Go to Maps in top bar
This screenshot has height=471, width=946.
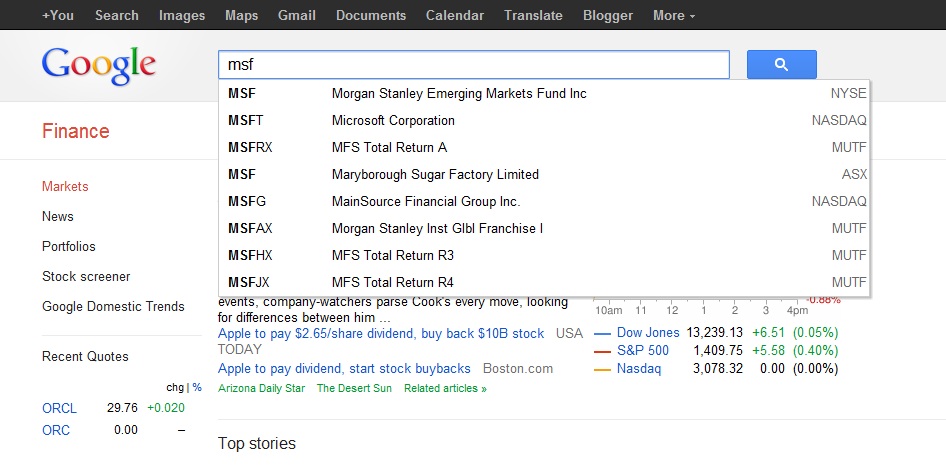(x=241, y=15)
